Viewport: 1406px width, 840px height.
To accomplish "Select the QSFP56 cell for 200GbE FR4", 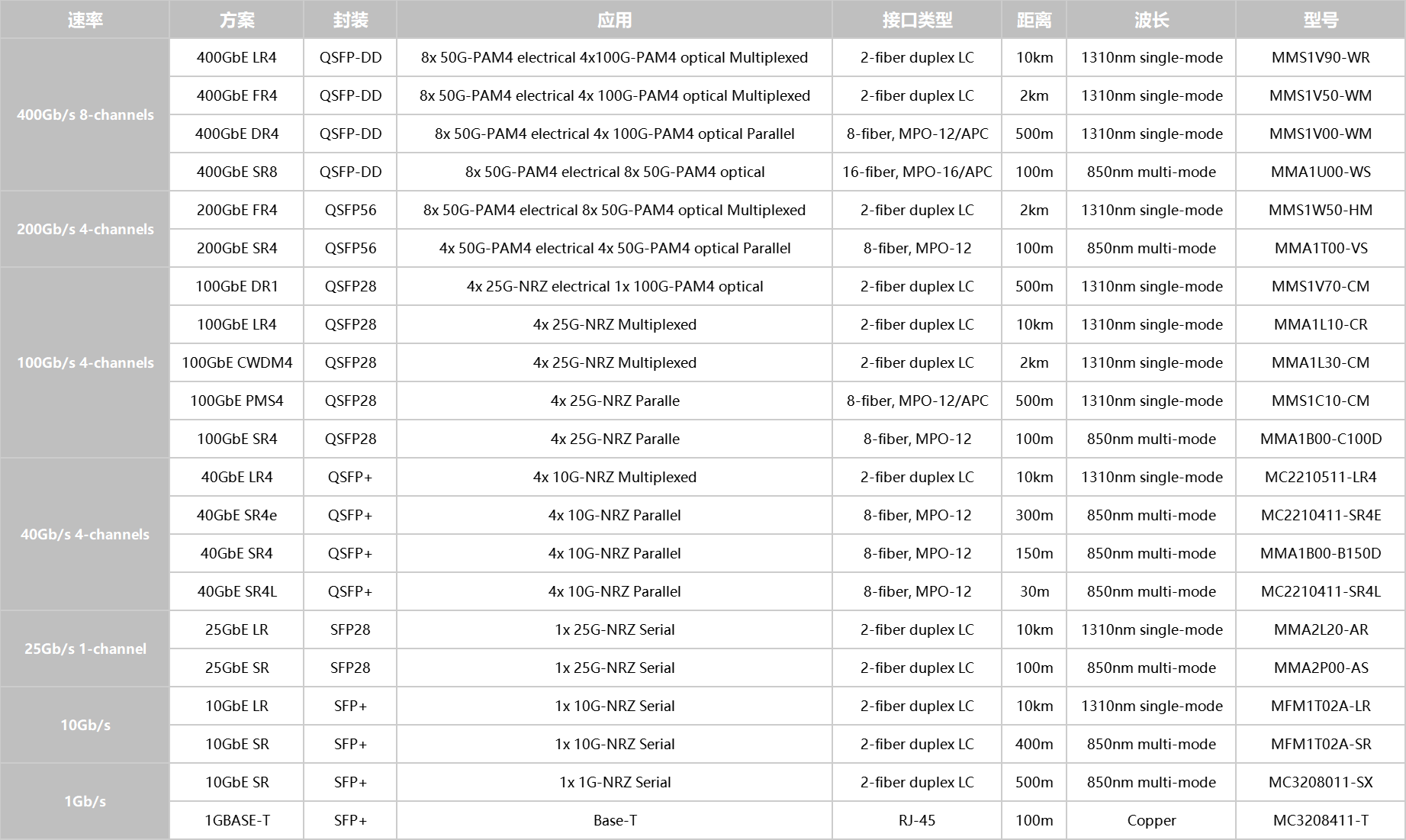I will click(350, 210).
